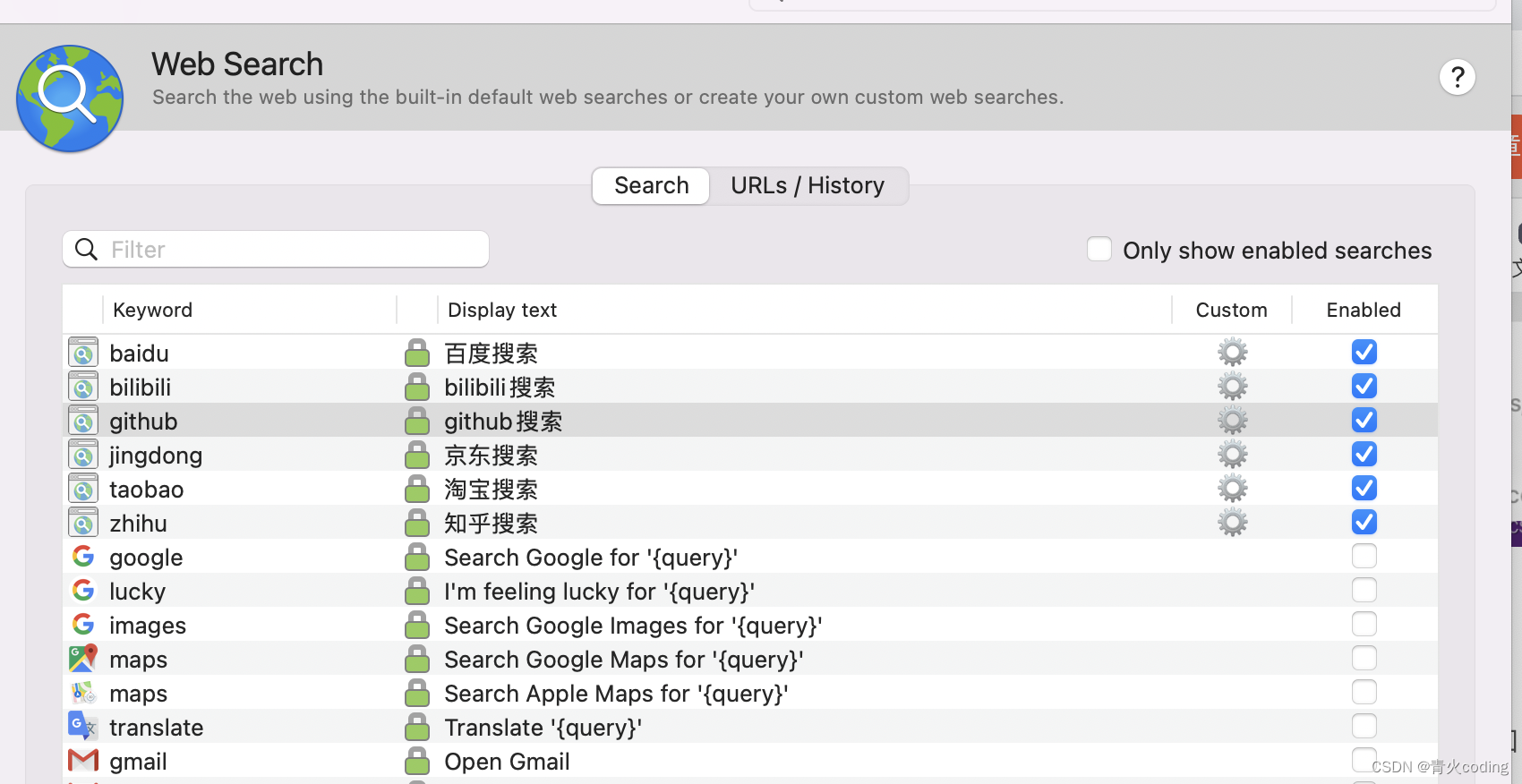Click the Web Search globe icon

[x=70, y=98]
